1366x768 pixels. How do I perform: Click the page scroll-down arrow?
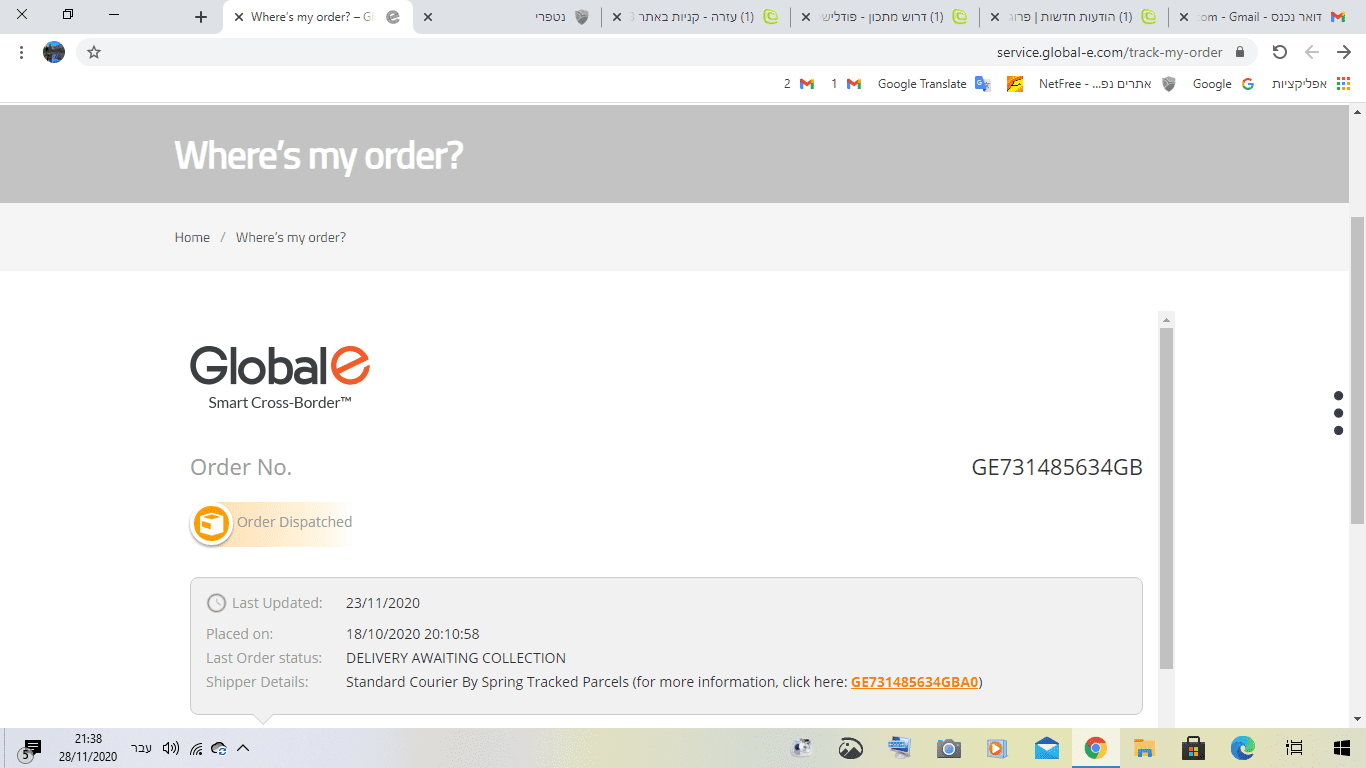click(1357, 719)
